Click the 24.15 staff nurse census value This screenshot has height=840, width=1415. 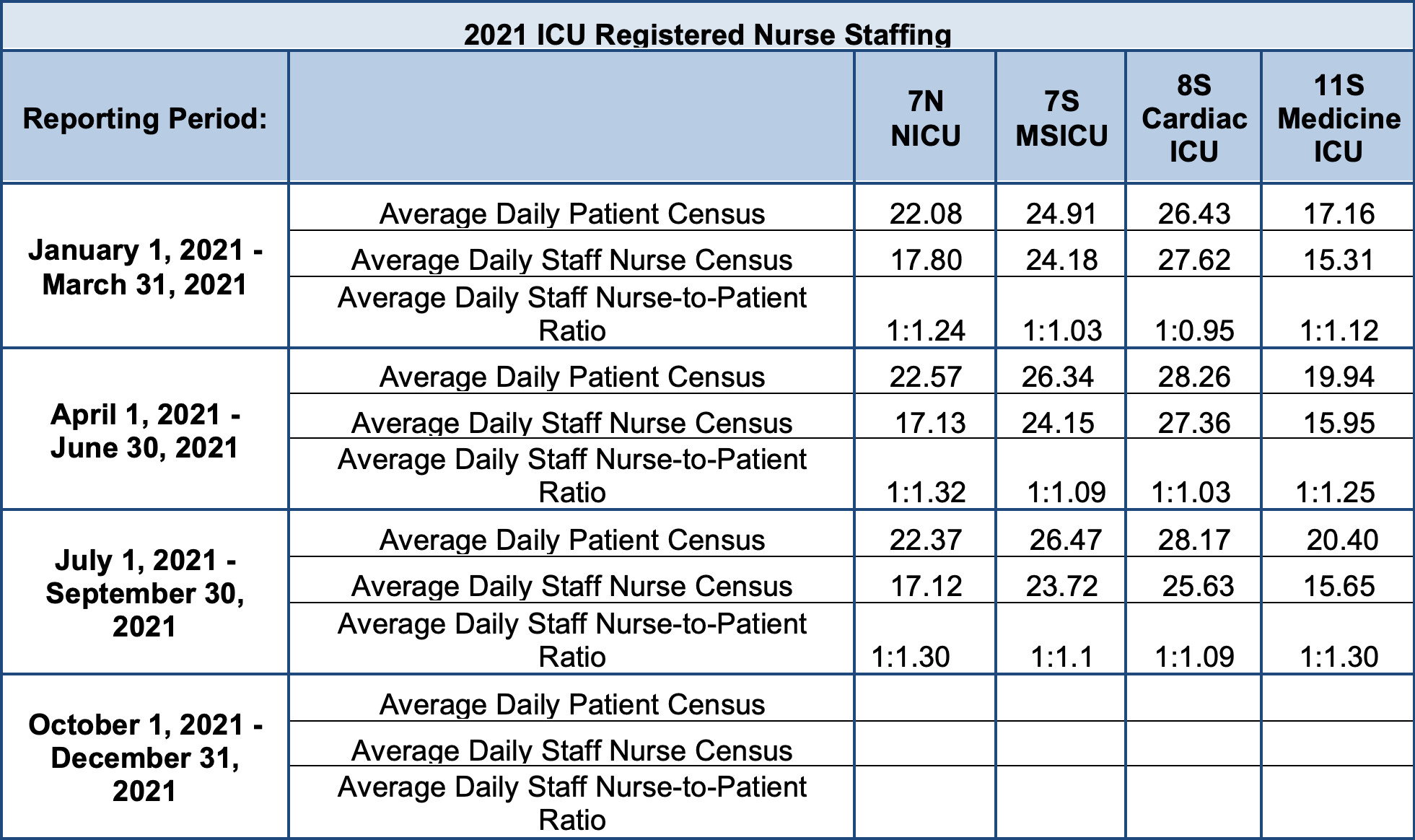point(1058,423)
